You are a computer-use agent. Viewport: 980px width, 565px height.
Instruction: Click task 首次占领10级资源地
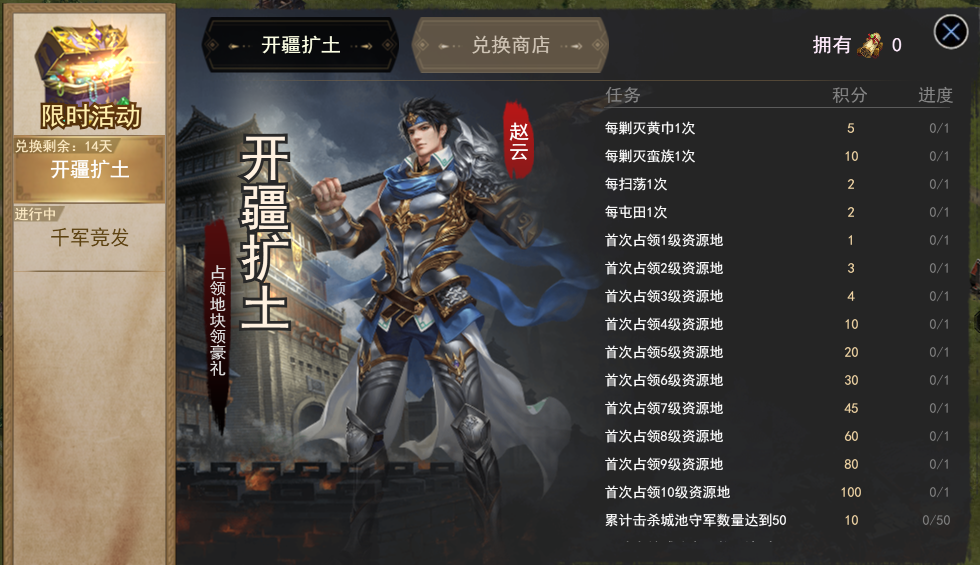point(778,492)
